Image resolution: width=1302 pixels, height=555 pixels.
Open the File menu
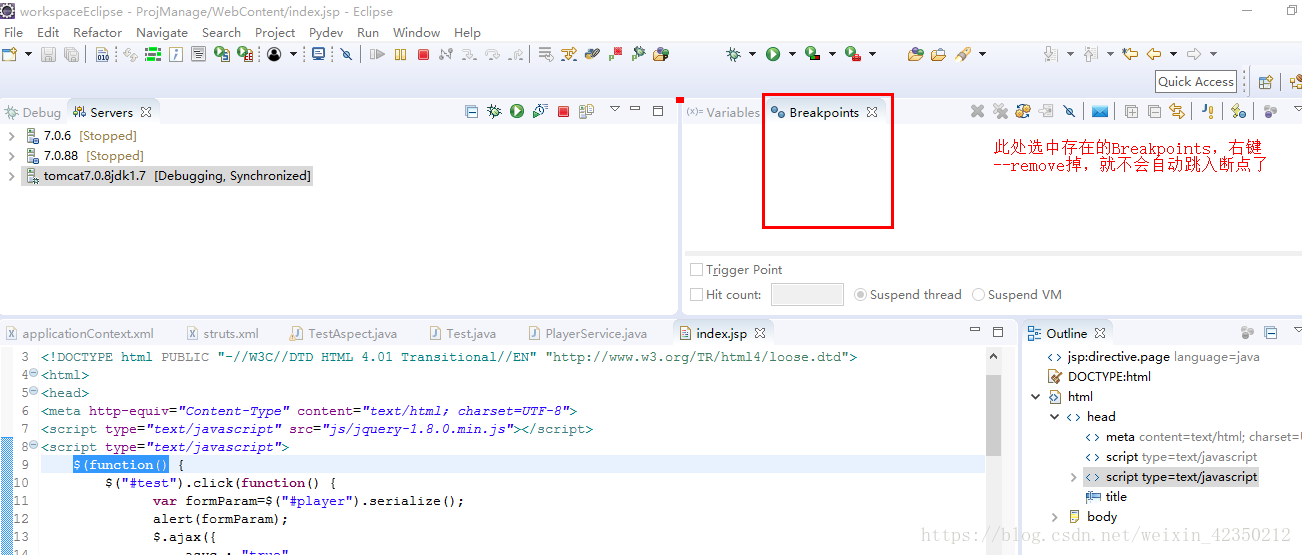pyautogui.click(x=13, y=32)
